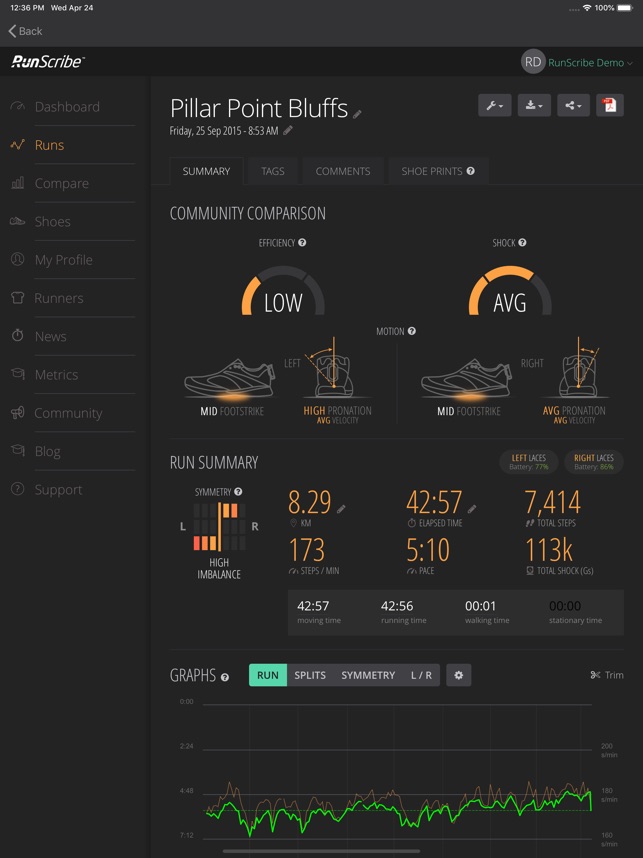Open Compare page from sidebar

coord(61,183)
